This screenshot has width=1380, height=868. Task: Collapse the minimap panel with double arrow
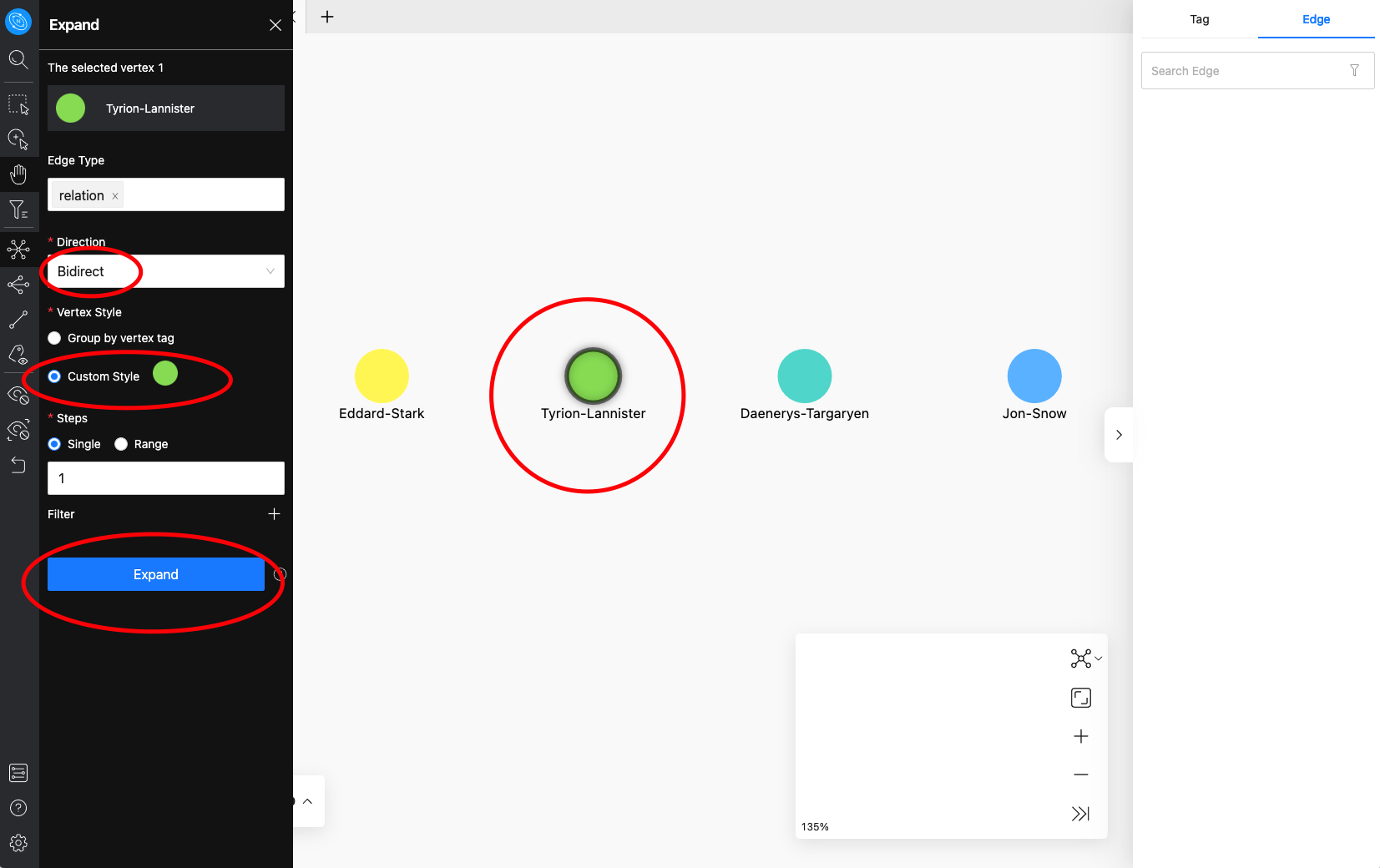coord(1081,814)
